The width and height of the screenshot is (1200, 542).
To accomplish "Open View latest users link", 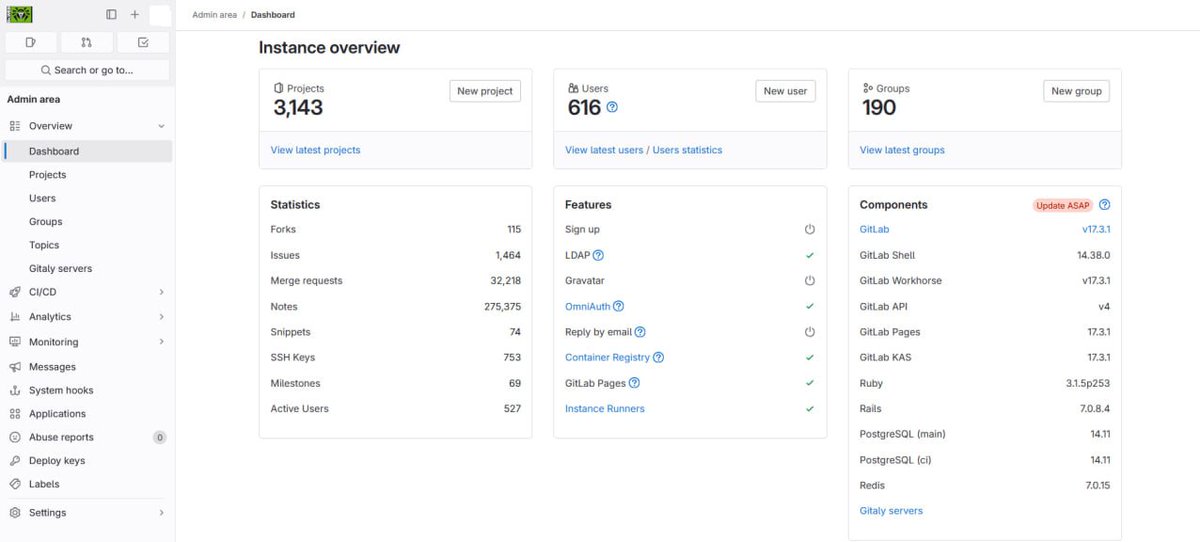I will (604, 150).
